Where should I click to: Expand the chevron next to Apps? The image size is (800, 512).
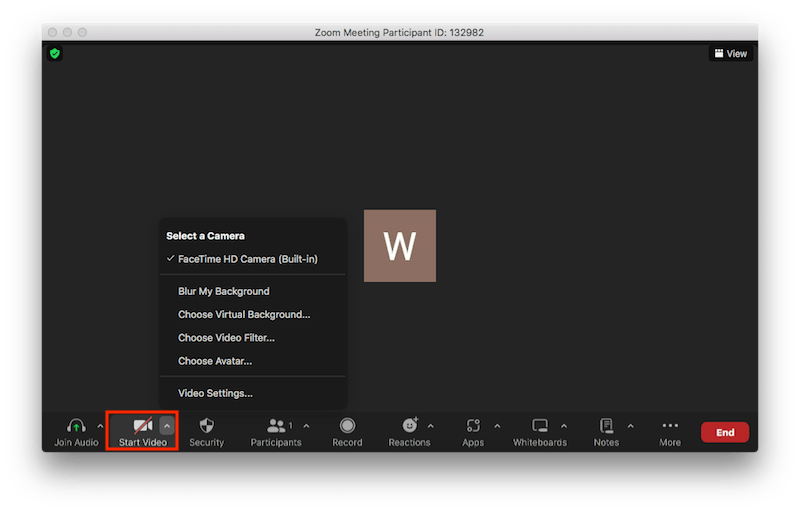pyautogui.click(x=497, y=426)
